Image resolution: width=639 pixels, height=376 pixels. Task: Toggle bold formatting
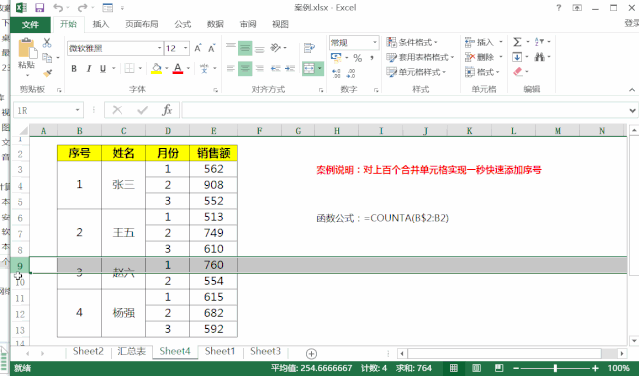click(x=74, y=68)
